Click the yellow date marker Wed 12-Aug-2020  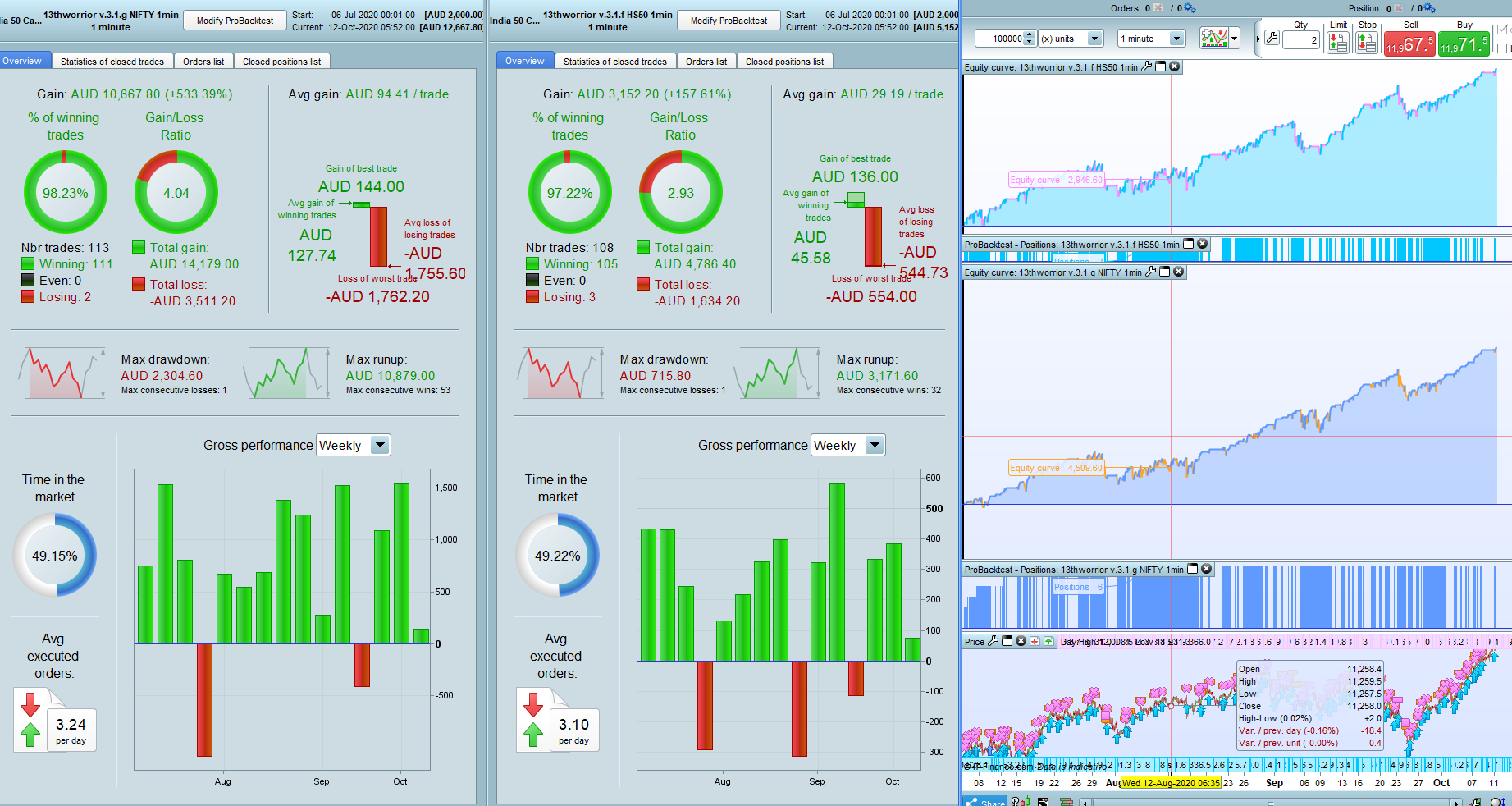1171,783
